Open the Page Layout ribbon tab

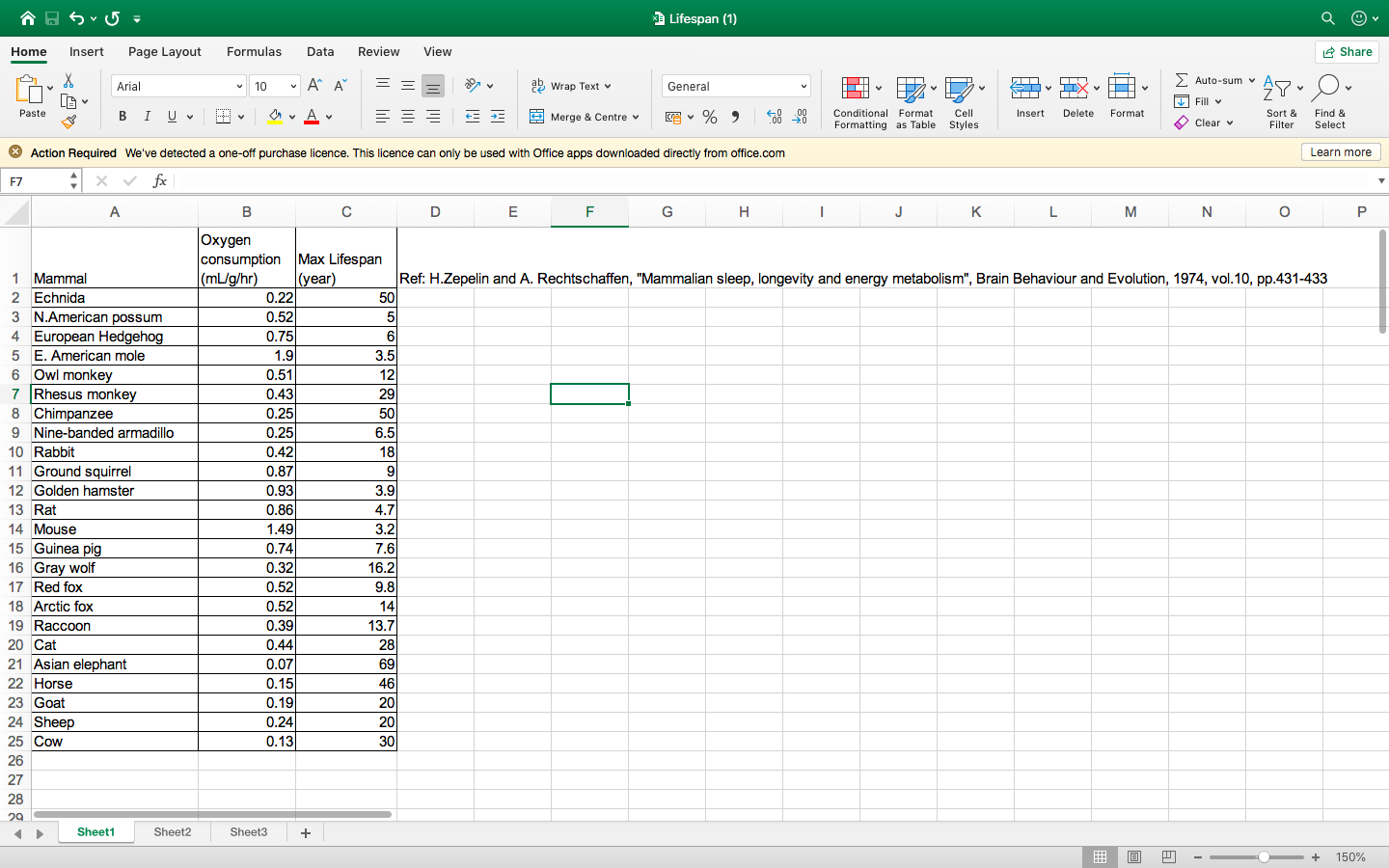click(164, 51)
